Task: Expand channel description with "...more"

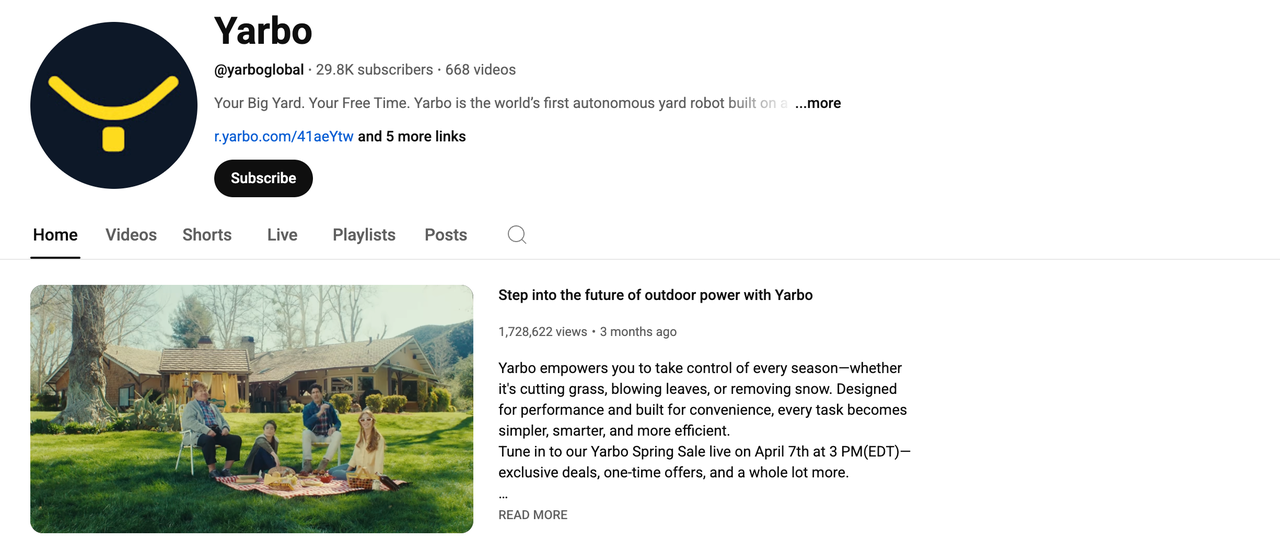Action: (x=818, y=103)
